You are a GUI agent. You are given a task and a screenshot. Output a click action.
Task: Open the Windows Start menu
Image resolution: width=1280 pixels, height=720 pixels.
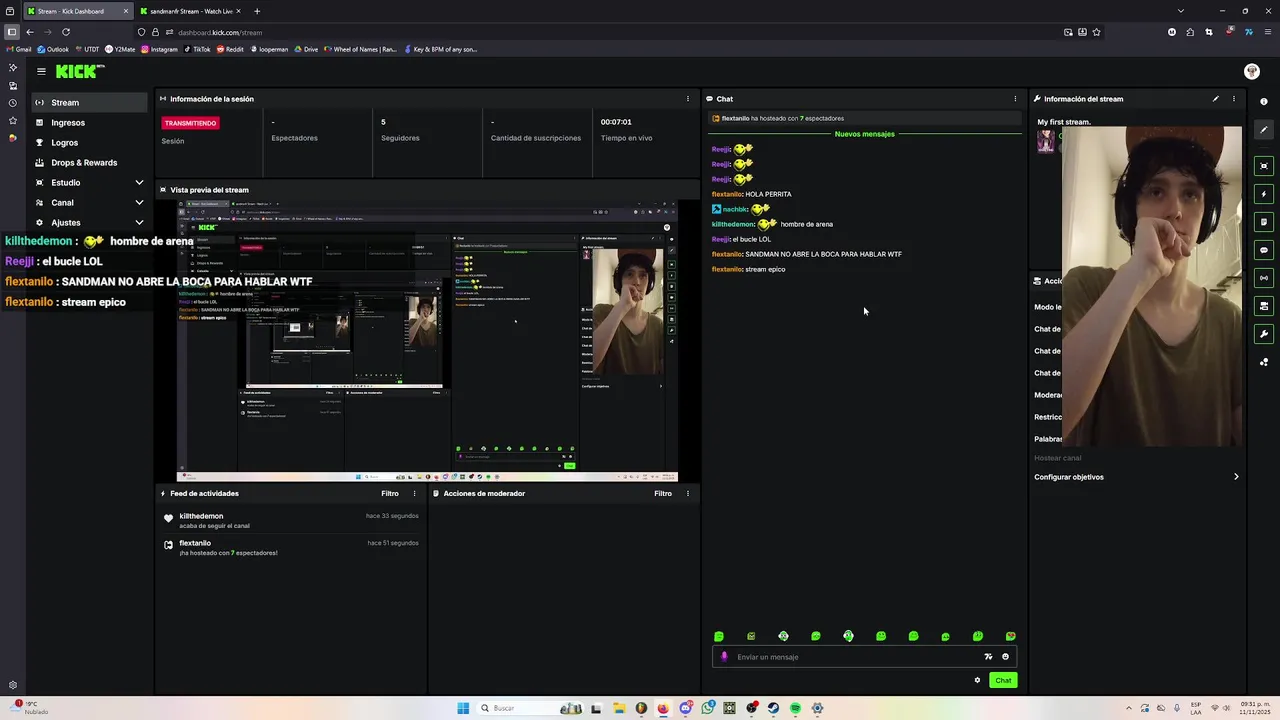coord(463,708)
